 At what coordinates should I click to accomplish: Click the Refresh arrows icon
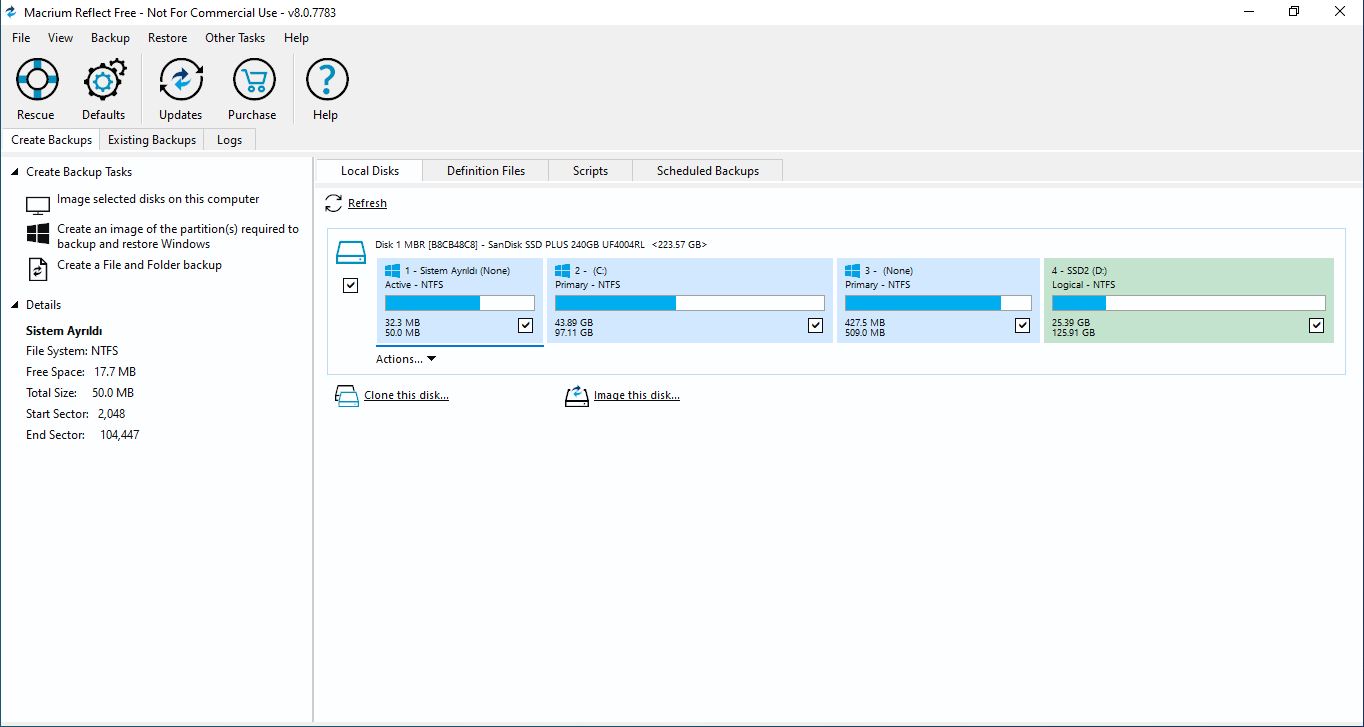pos(333,203)
